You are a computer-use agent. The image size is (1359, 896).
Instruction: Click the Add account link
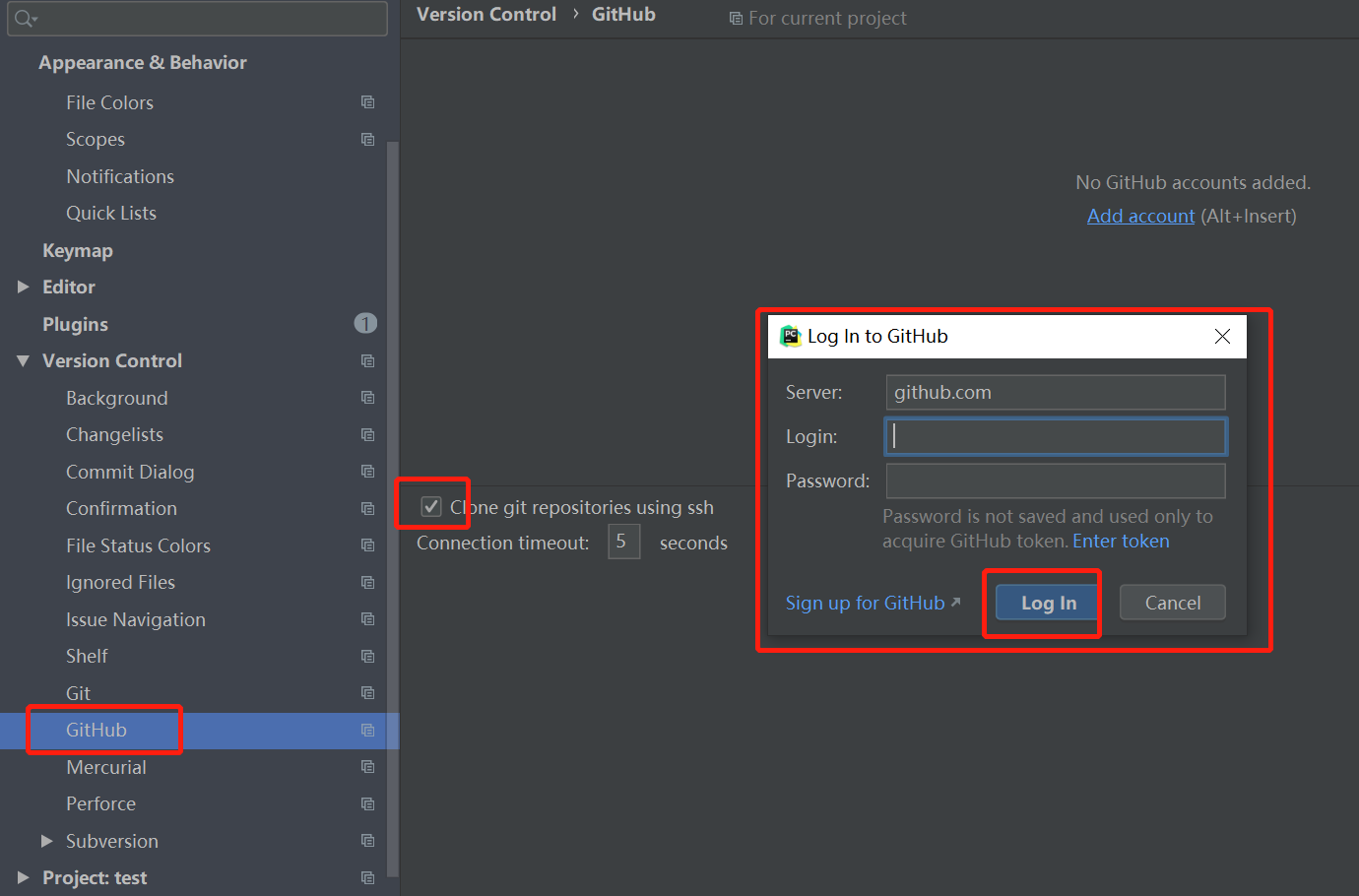pos(1140,216)
